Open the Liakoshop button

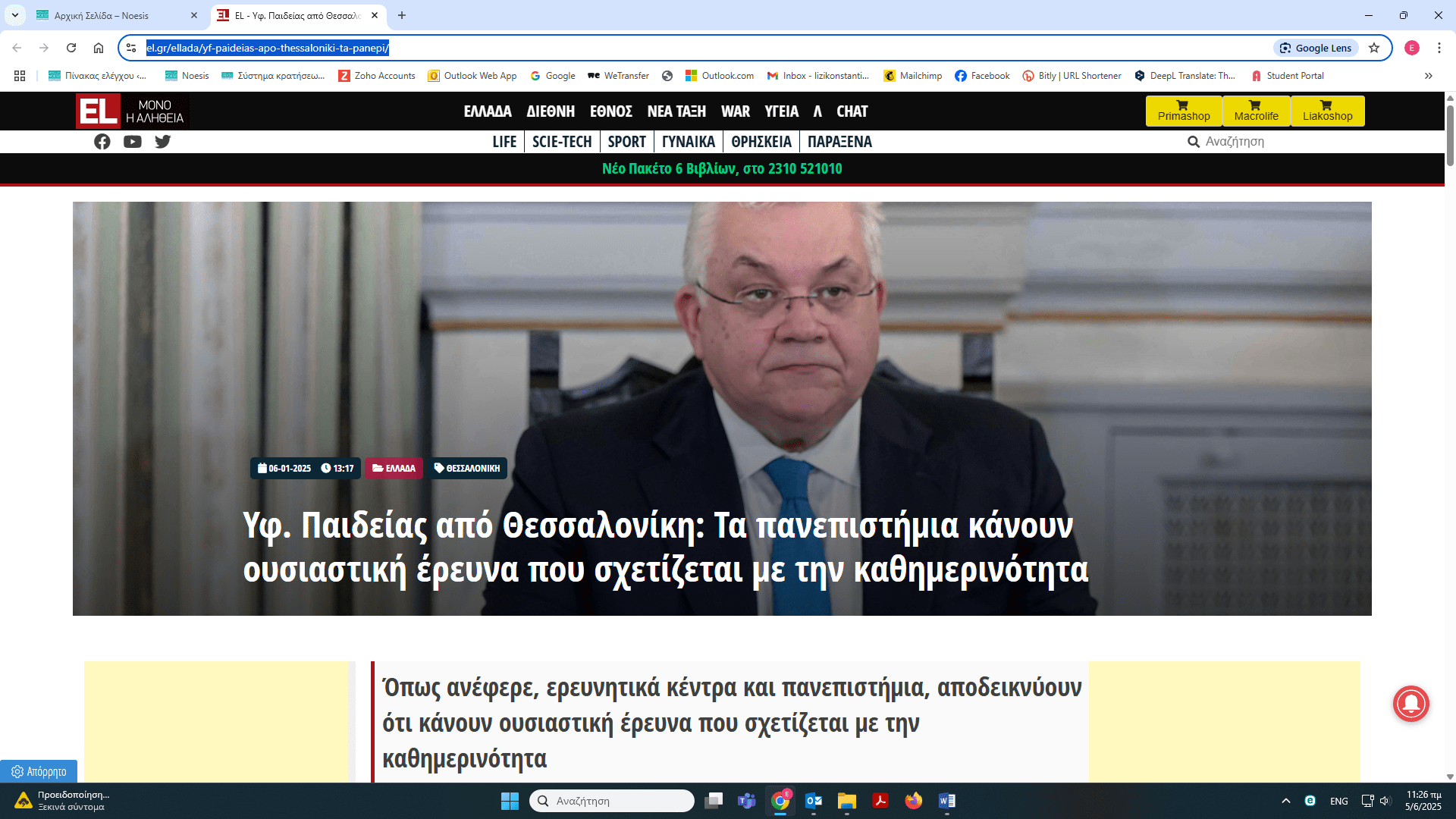(x=1327, y=111)
